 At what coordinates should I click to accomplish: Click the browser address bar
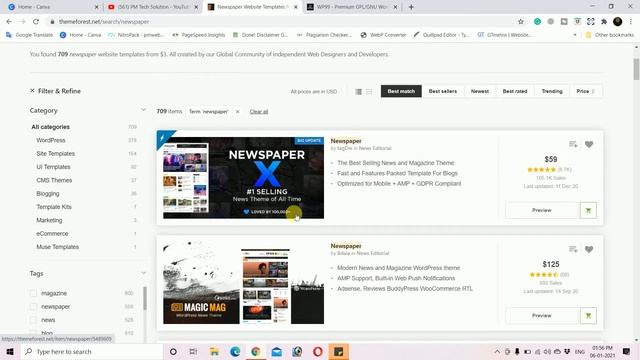click(282, 22)
